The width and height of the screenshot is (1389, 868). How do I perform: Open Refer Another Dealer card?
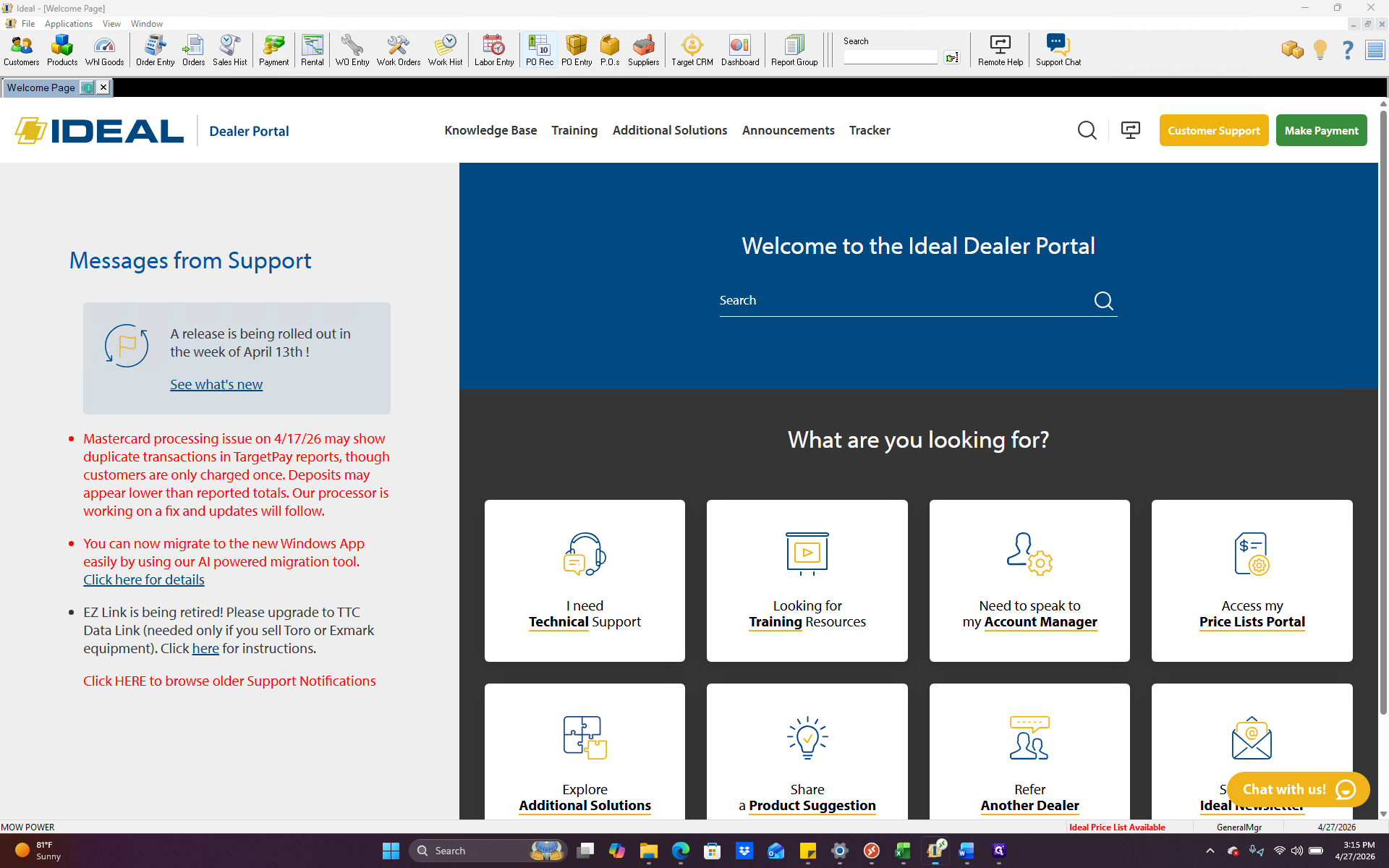point(1029,752)
